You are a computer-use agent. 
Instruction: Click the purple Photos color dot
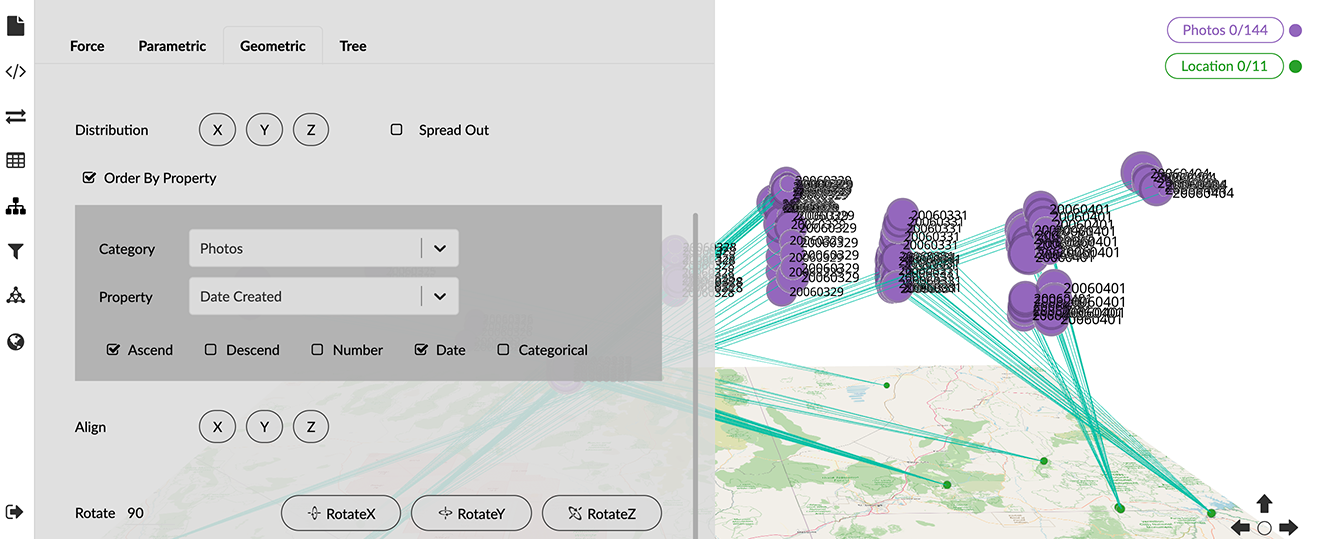click(x=1295, y=31)
